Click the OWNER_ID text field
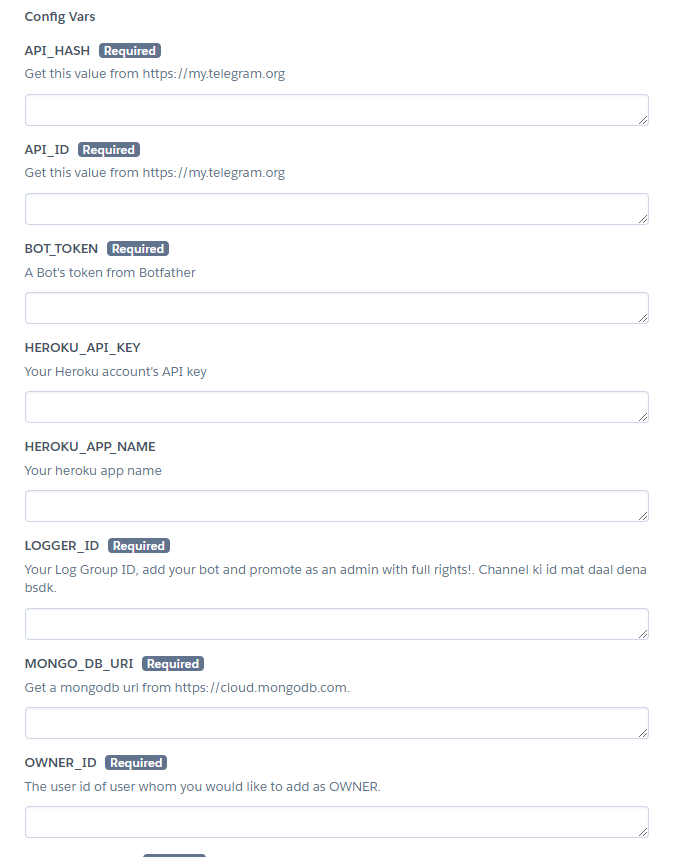Image resolution: width=674 pixels, height=857 pixels. pyautogui.click(x=336, y=822)
